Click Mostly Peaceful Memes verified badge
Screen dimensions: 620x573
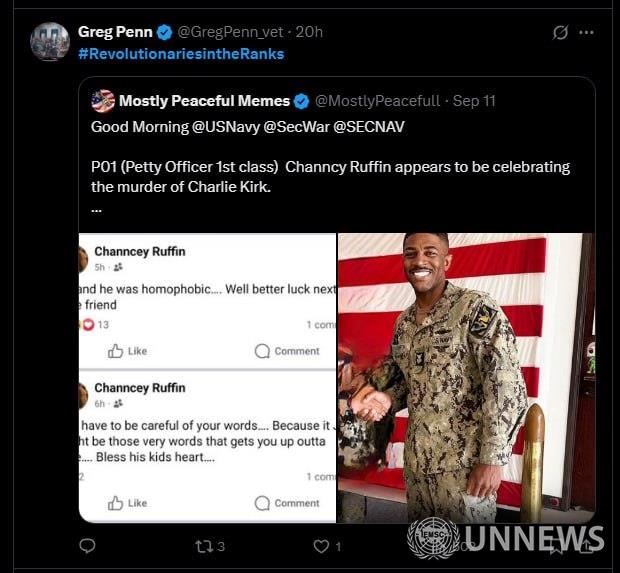(302, 101)
